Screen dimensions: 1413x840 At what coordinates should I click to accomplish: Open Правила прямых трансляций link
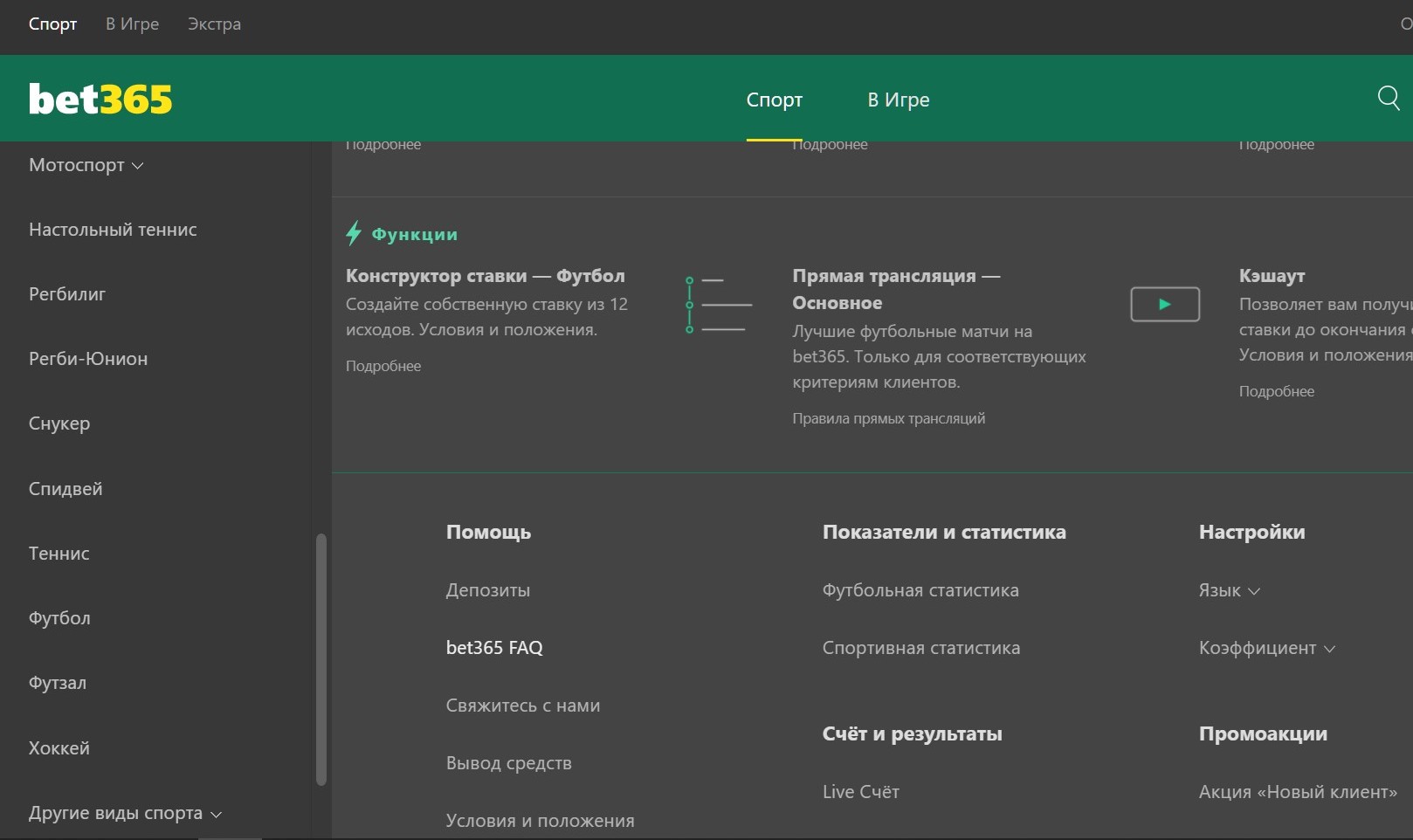(x=889, y=418)
